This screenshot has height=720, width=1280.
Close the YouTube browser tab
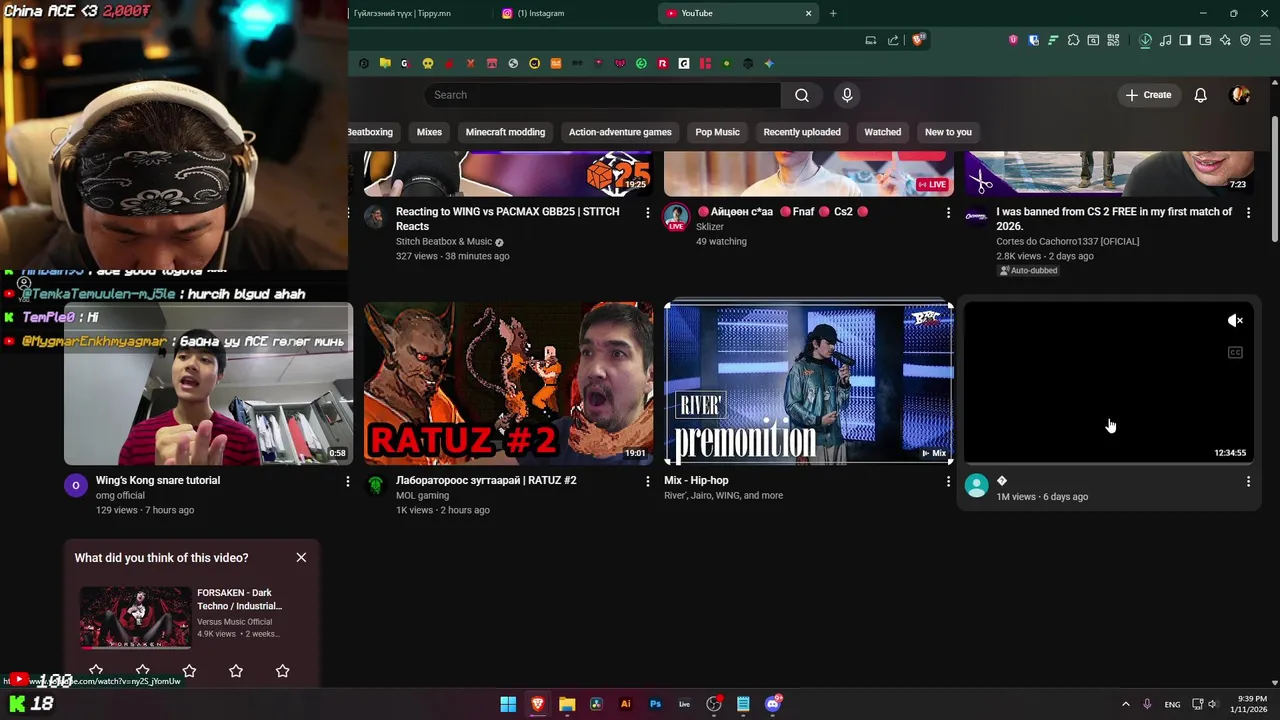[809, 13]
